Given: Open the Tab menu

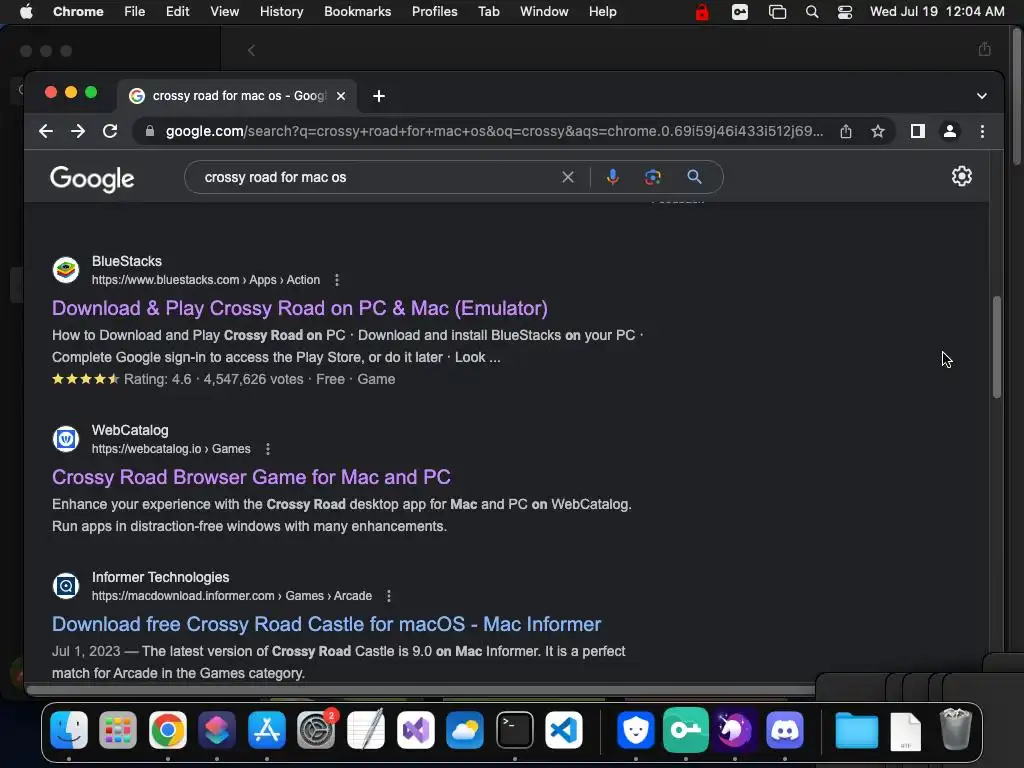Looking at the screenshot, I should [488, 12].
